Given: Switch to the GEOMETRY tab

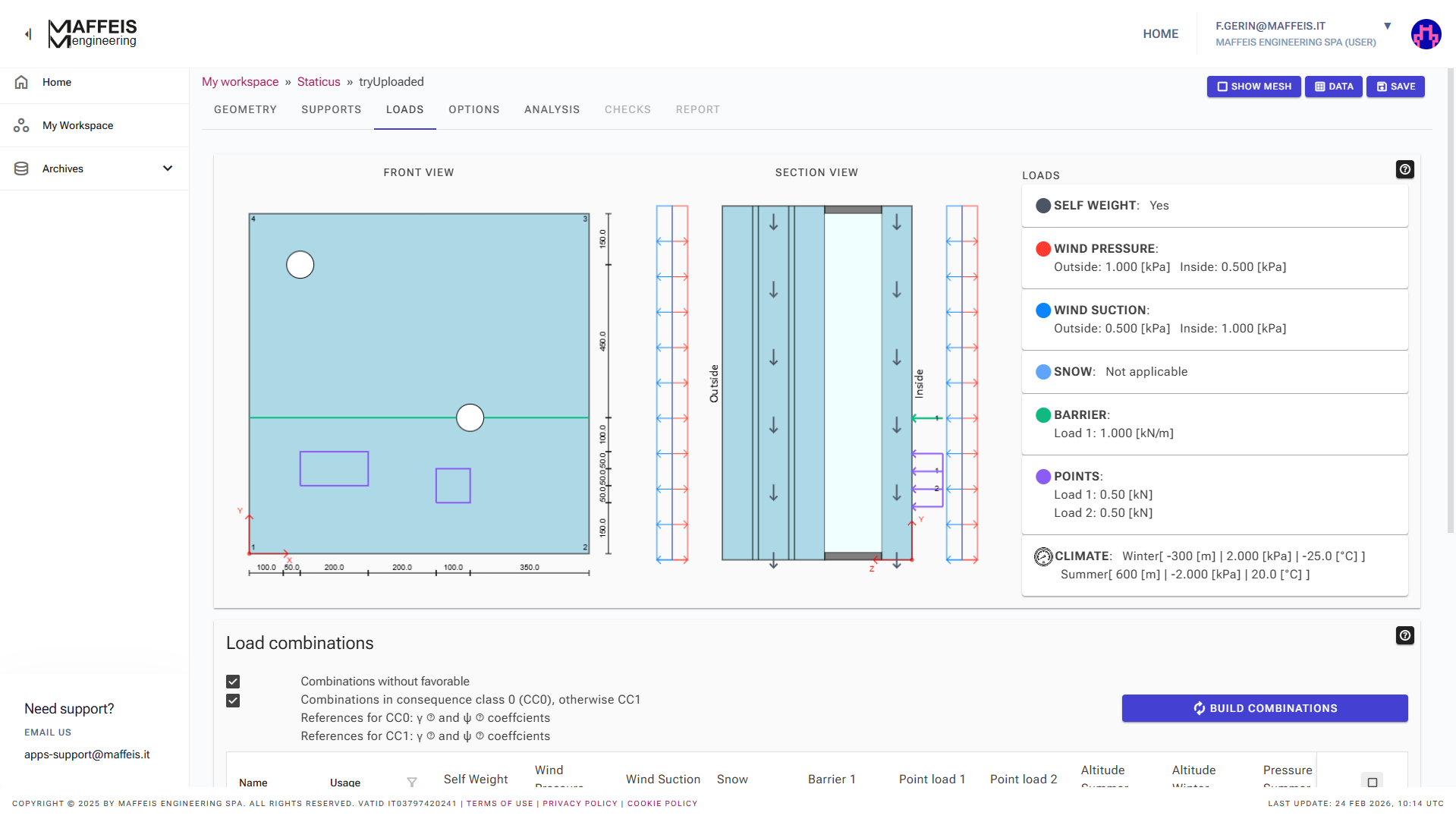Looking at the screenshot, I should pos(245,109).
